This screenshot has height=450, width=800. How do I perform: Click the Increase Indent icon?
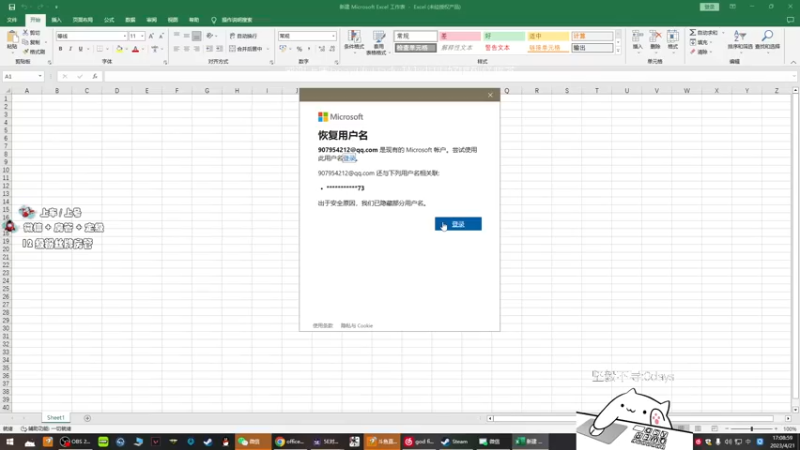tap(219, 48)
